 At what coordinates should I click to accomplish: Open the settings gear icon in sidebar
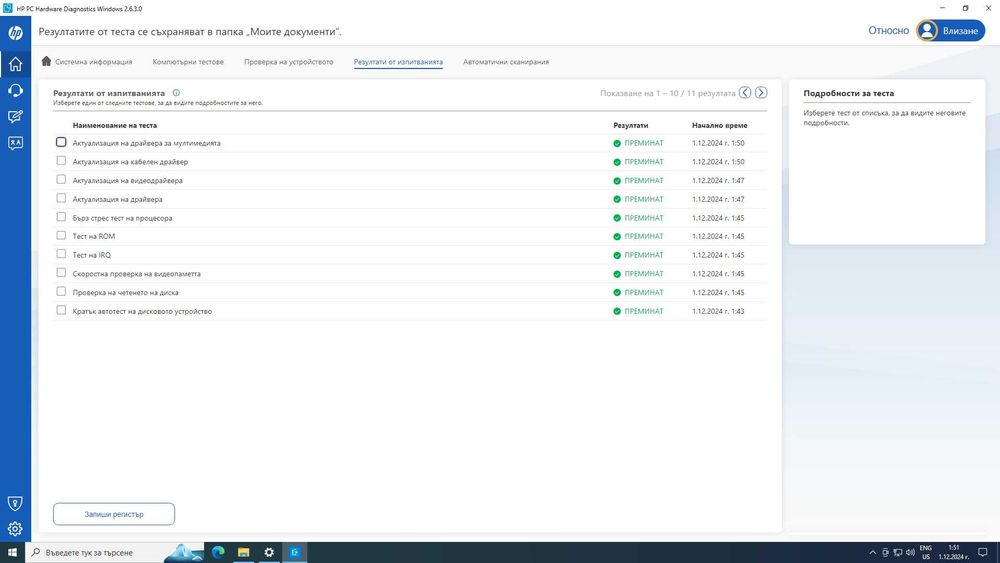point(15,529)
